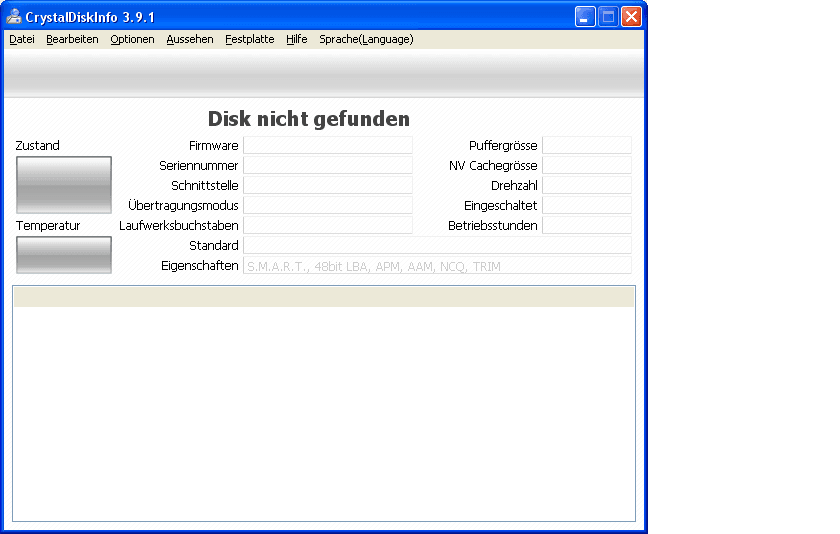The width and height of the screenshot is (840, 534).
Task: Click the NV Cachegrösse field
Action: click(x=587, y=165)
